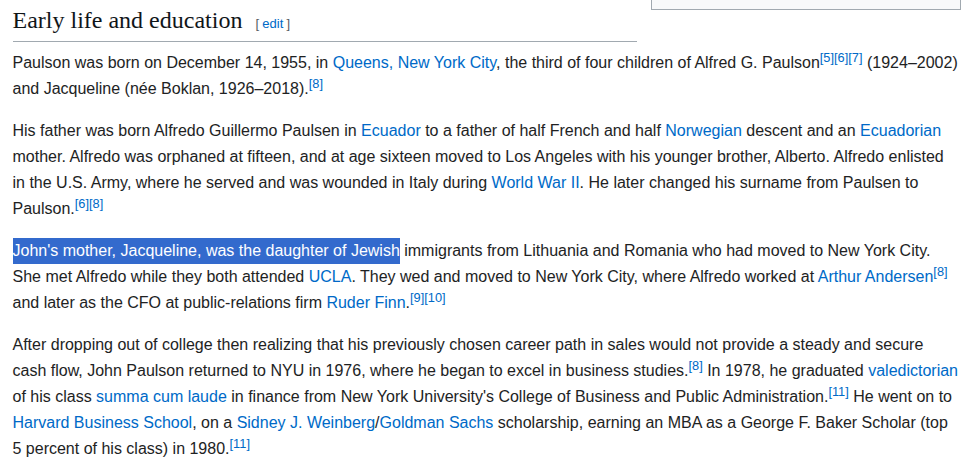This screenshot has height=471, width=968.
Task: Click citation [5] after Alfred G. Paulson
Action: (827, 58)
